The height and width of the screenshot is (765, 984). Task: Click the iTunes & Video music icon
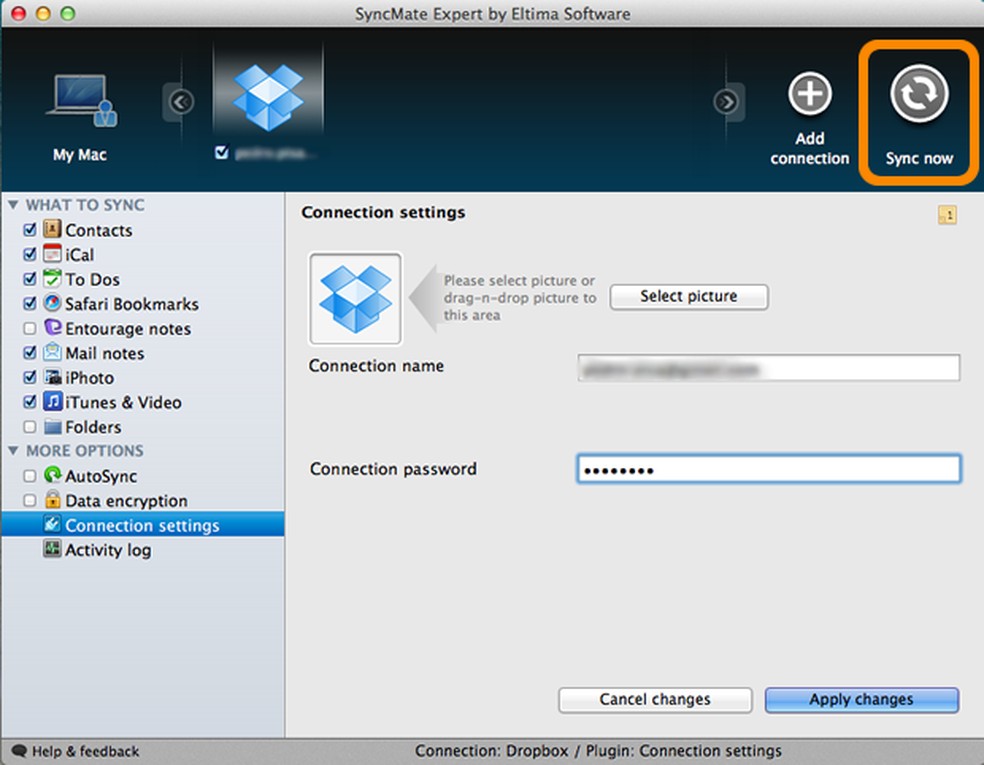[52, 402]
